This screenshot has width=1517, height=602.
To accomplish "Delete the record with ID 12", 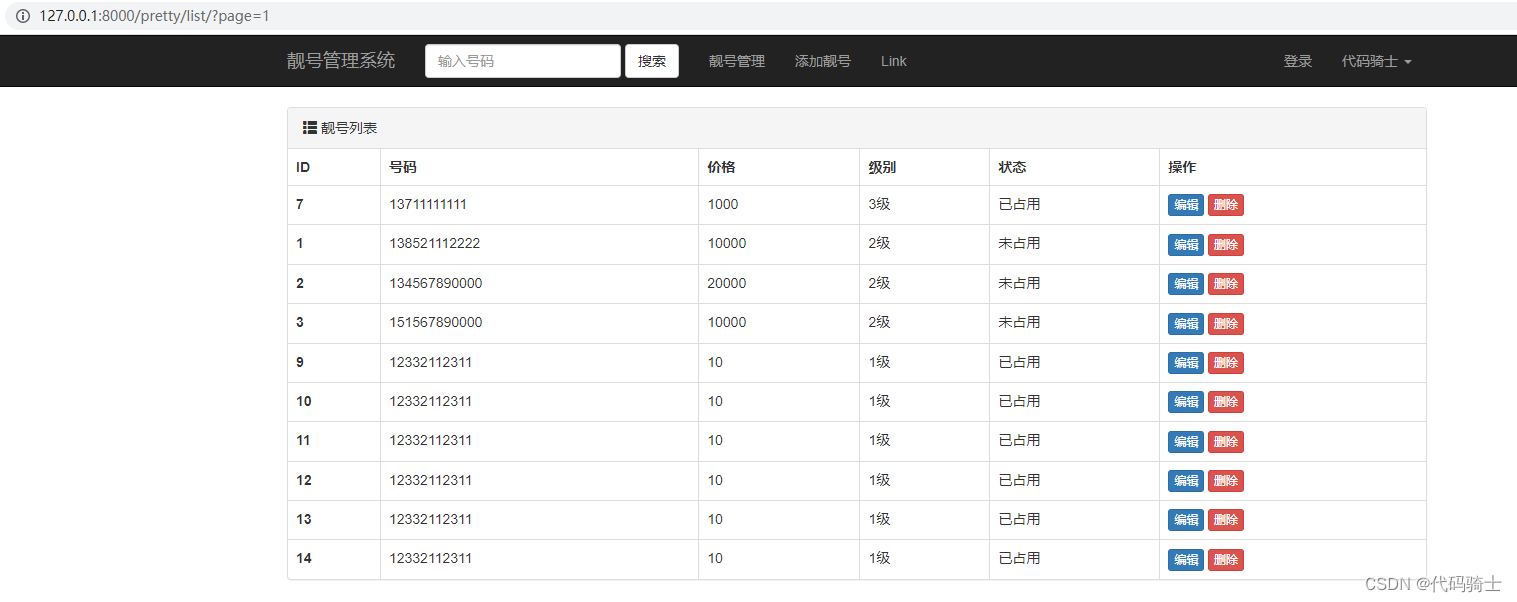I will (x=1225, y=480).
